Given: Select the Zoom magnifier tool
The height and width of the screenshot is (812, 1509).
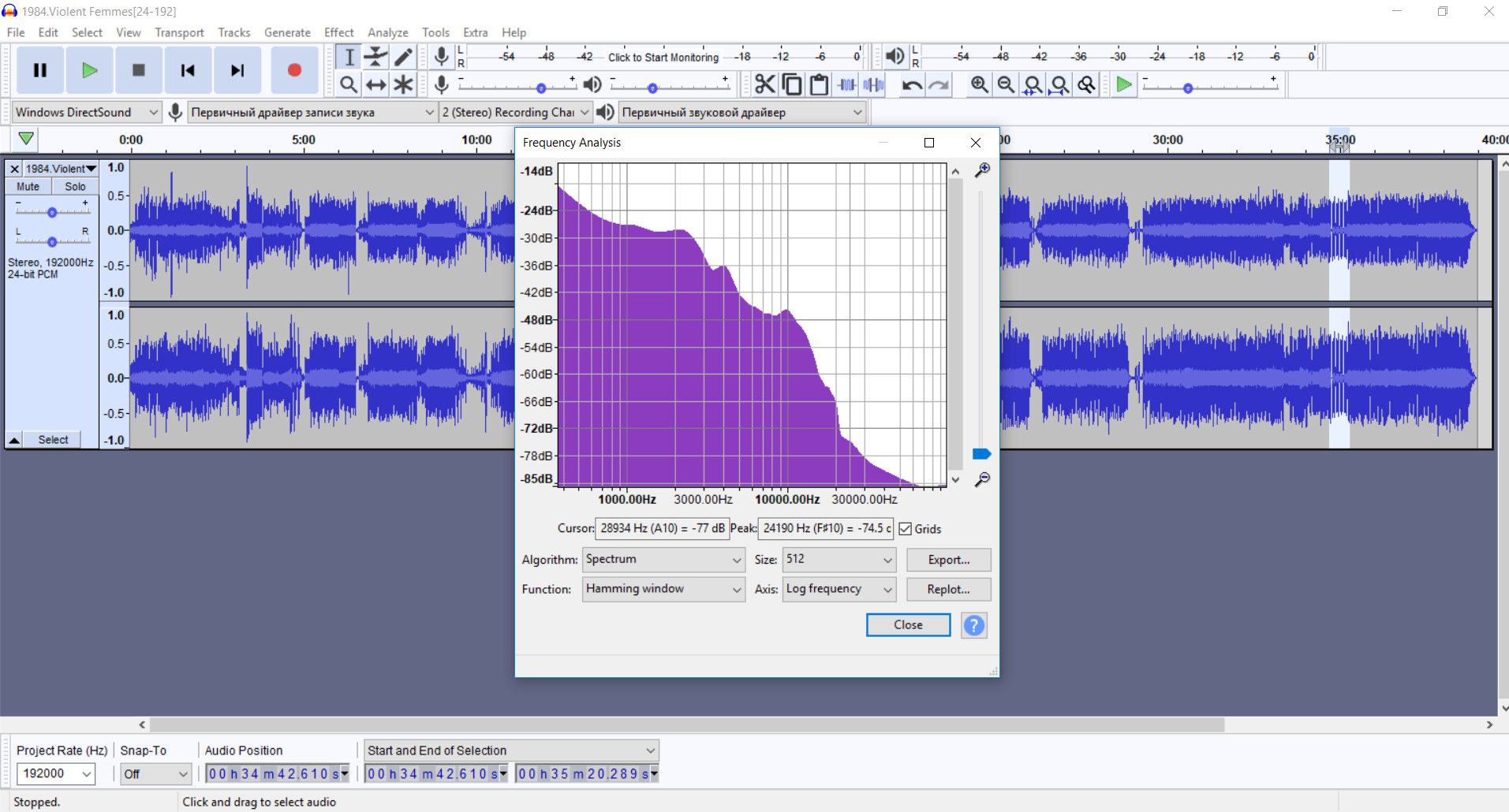Looking at the screenshot, I should coord(349,84).
